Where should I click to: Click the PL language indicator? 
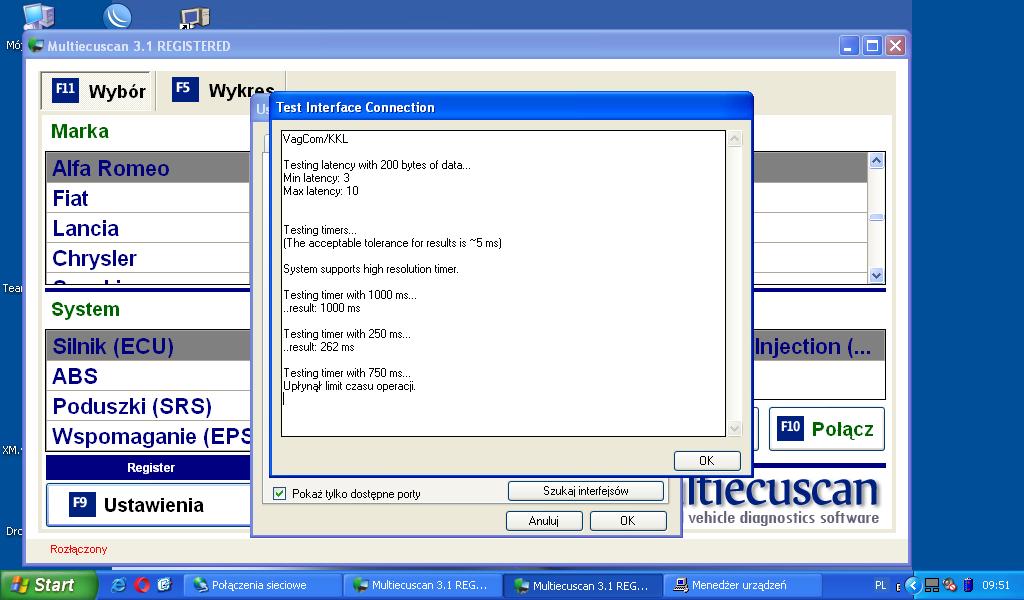[x=880, y=586]
